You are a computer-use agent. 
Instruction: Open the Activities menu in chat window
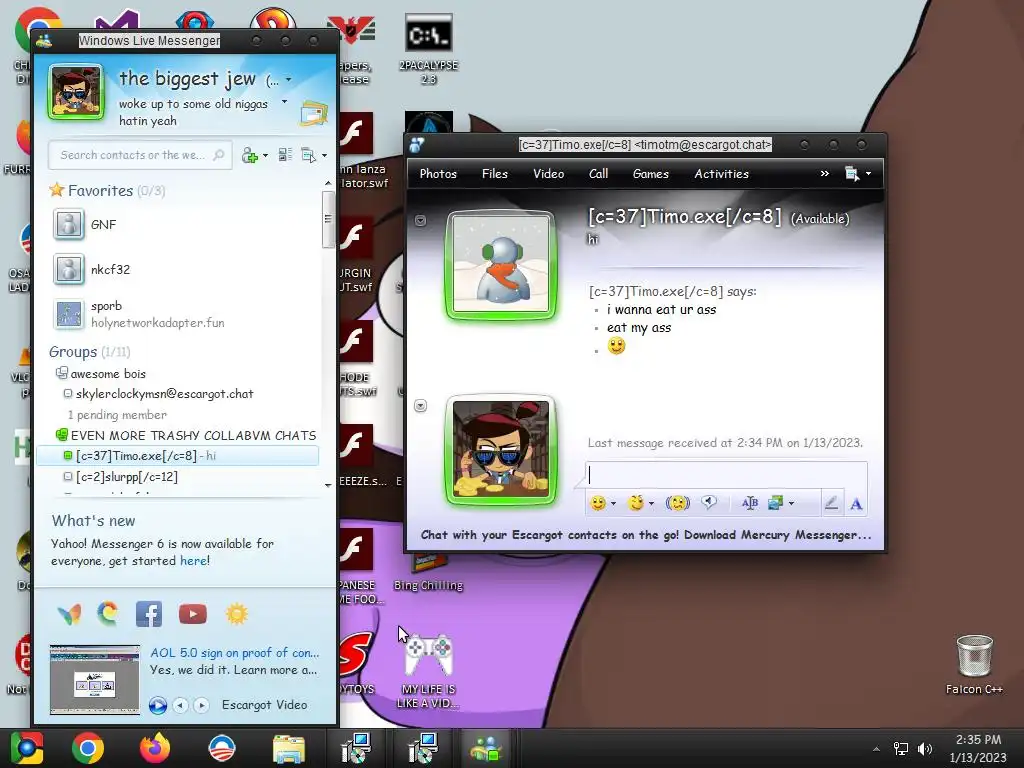tap(722, 174)
